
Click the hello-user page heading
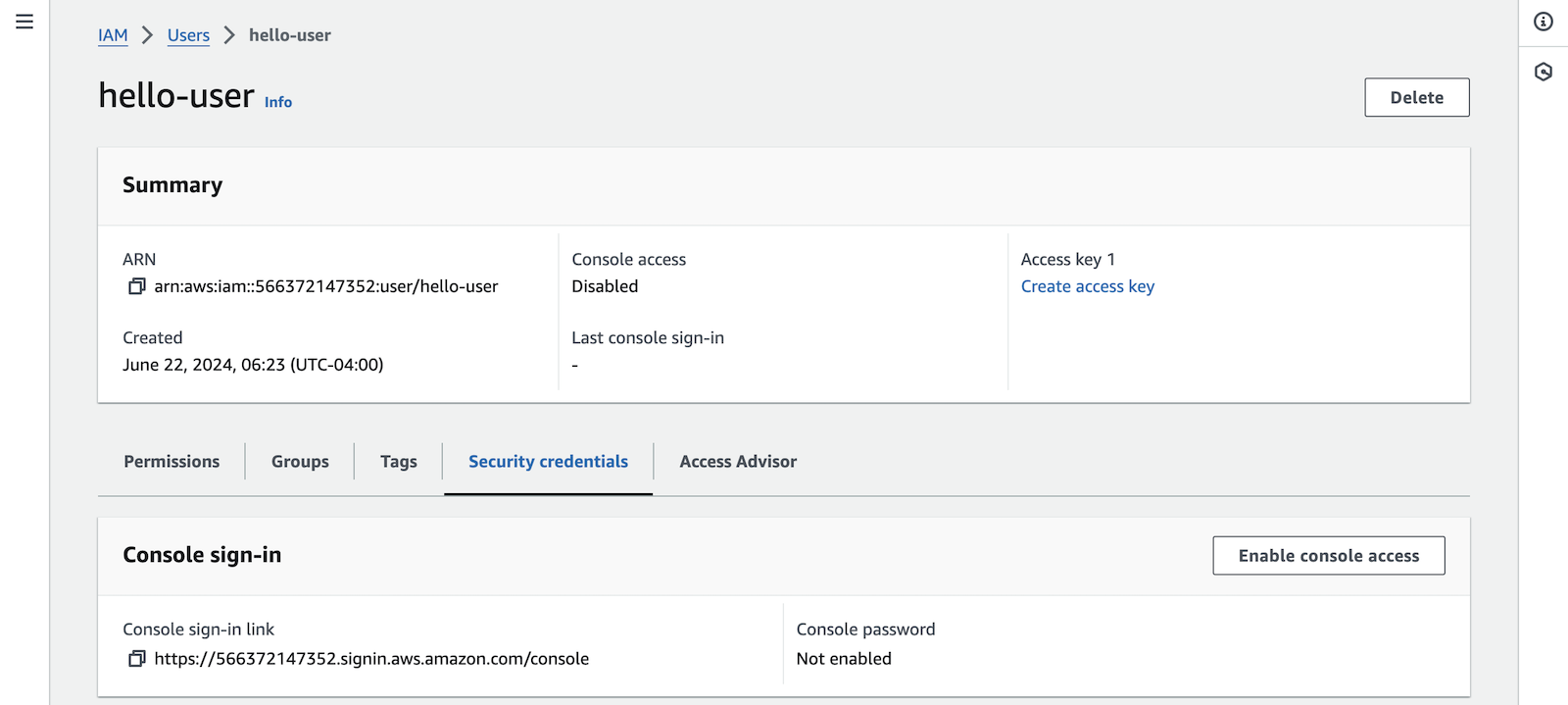(176, 96)
